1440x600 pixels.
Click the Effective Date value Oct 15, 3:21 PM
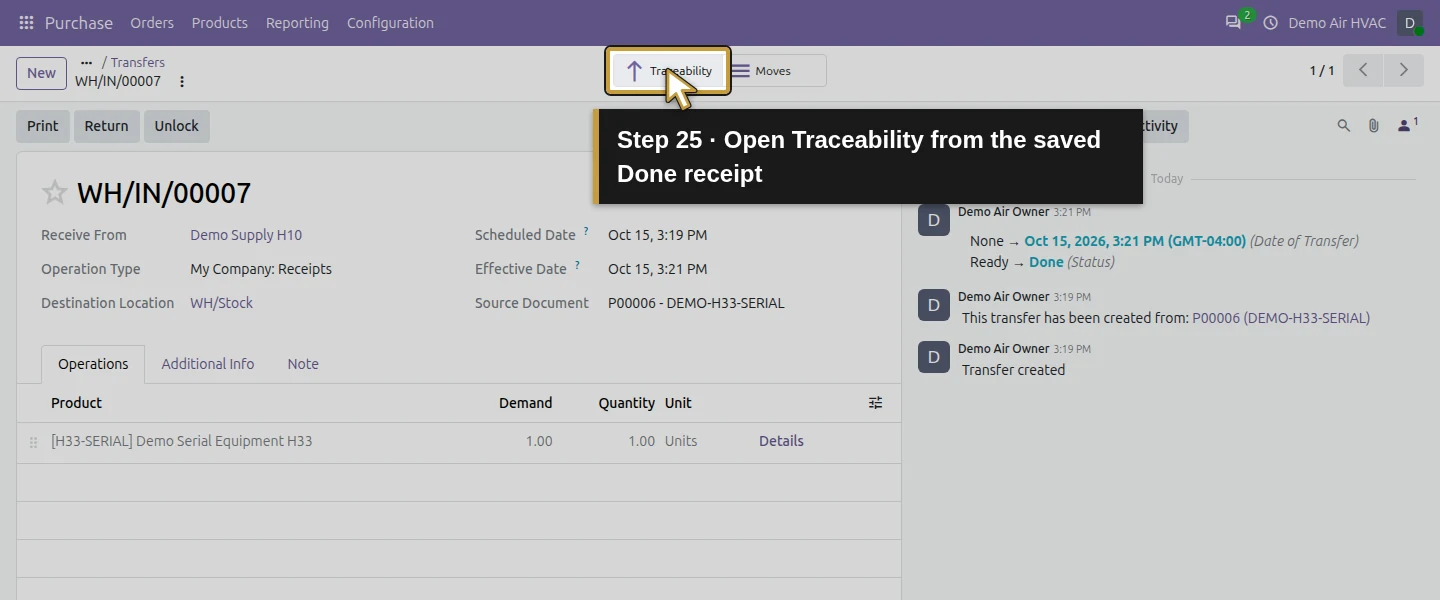[657, 269]
